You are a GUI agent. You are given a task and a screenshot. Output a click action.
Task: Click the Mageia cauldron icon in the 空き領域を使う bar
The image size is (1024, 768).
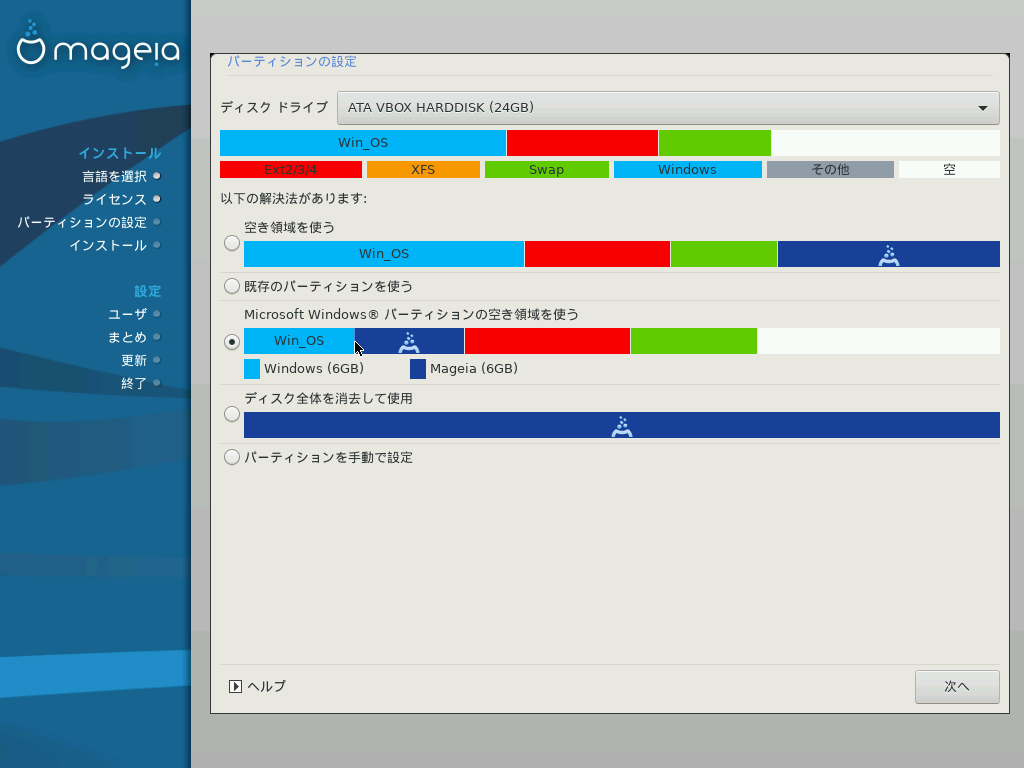889,255
